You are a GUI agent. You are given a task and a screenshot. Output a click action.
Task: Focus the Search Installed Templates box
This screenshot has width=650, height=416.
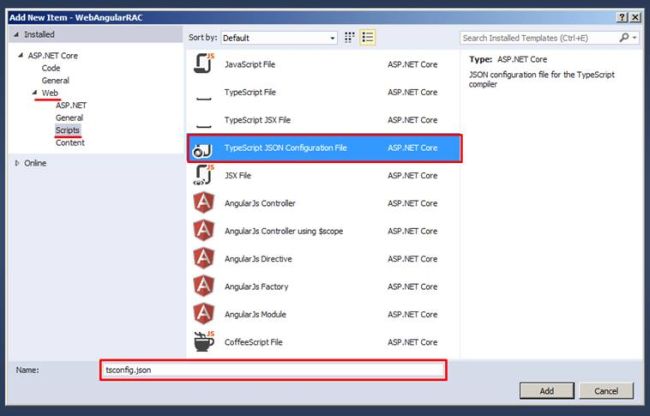pyautogui.click(x=539, y=38)
